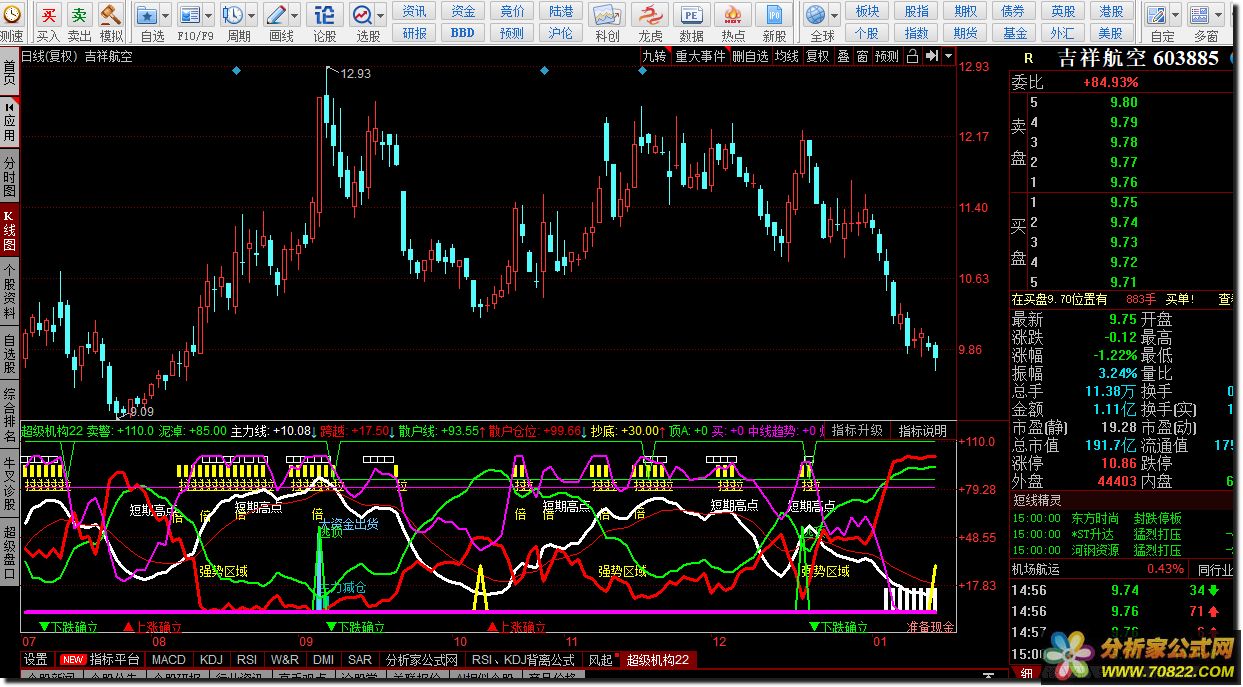1243x687 pixels.
Task: Open the 多窗 multi-window icon
Action: pos(1201,15)
